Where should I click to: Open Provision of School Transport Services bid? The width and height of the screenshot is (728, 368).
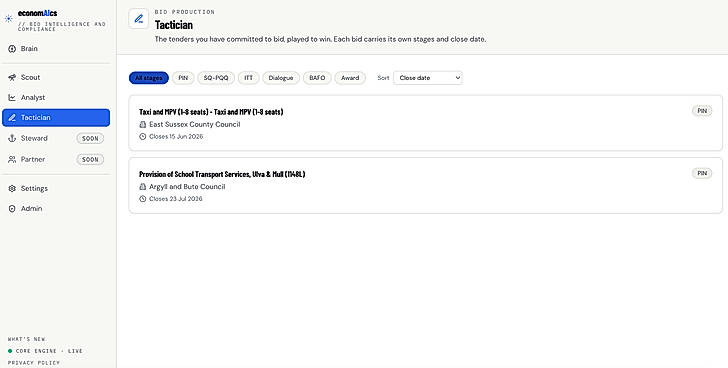tap(425, 185)
